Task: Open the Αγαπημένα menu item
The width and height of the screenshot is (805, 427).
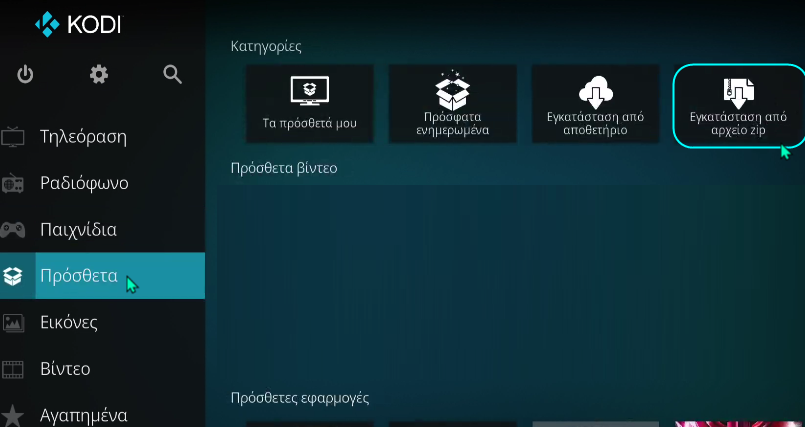Action: [x=102, y=411]
